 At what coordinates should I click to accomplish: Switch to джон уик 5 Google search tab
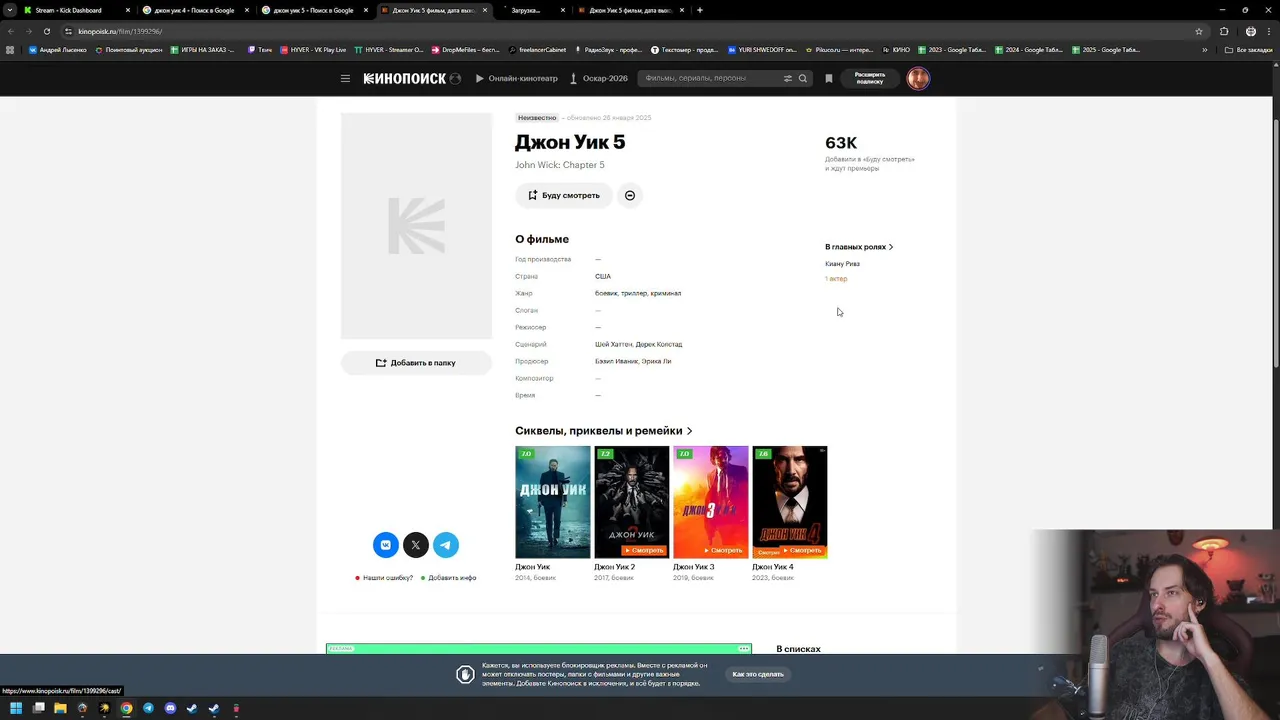click(x=313, y=10)
